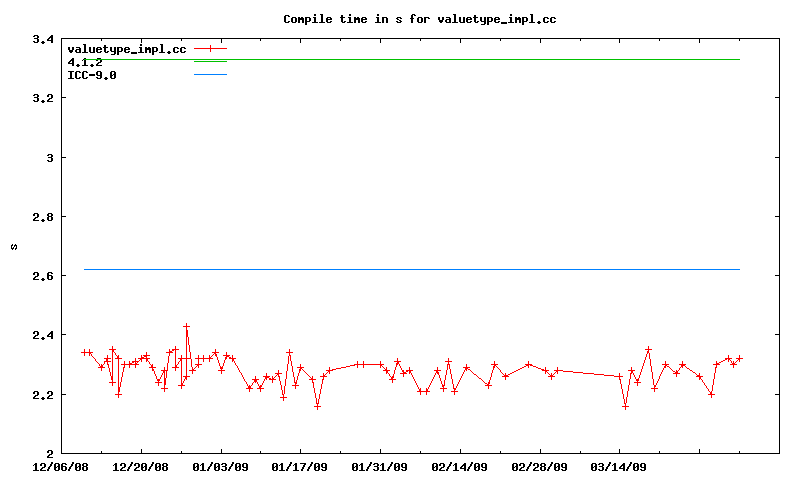800x480 pixels.
Task: Click the 12/06/08 x-axis date label
Action: point(61,466)
